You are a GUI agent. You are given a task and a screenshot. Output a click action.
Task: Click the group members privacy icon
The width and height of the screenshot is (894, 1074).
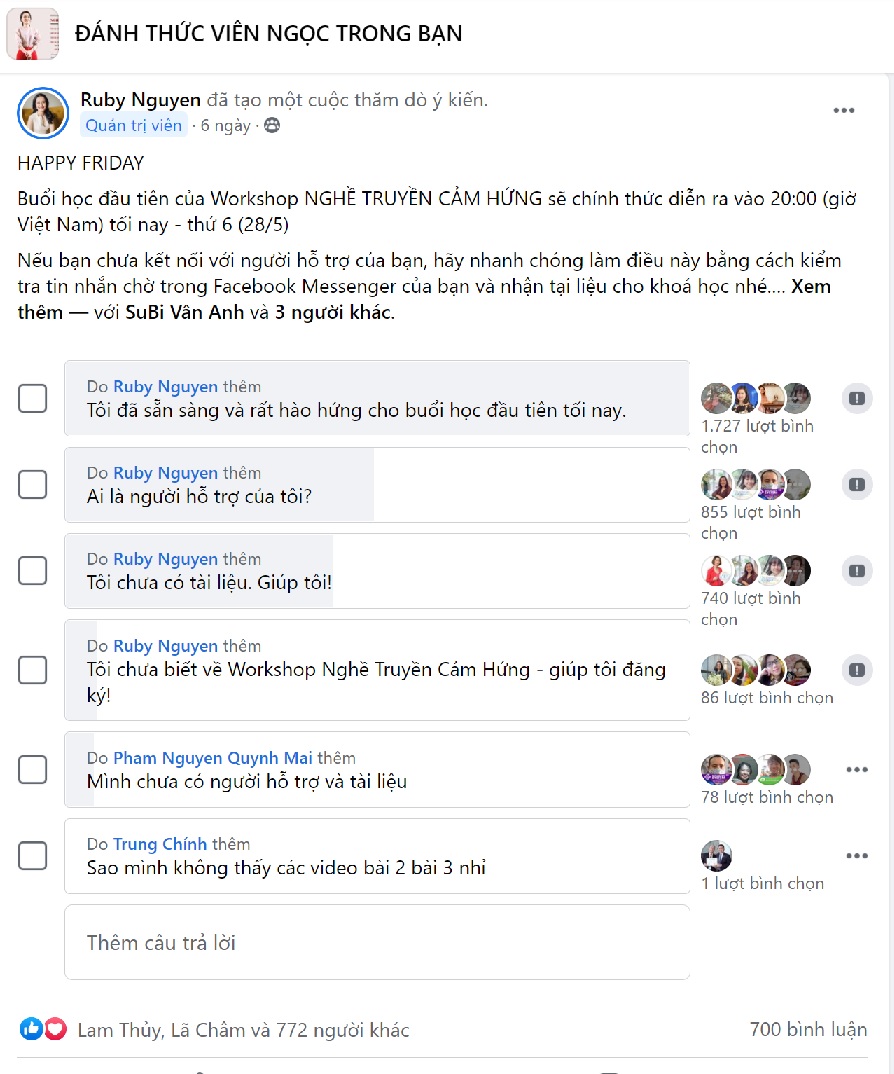click(272, 126)
